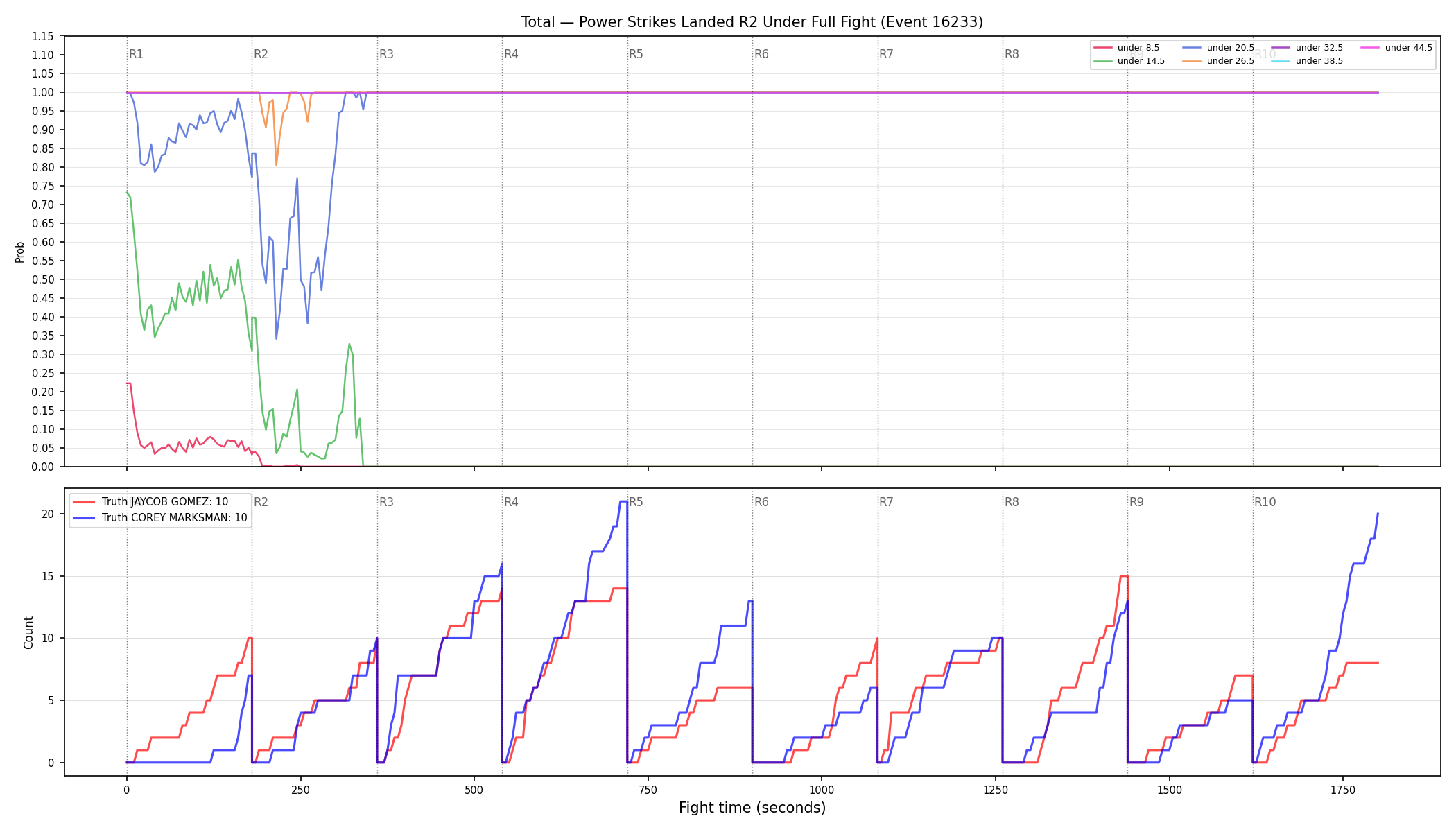Viewport: 1456px width, 832px height.
Task: Click the R7 round label in the Count chart
Action: click(886, 502)
